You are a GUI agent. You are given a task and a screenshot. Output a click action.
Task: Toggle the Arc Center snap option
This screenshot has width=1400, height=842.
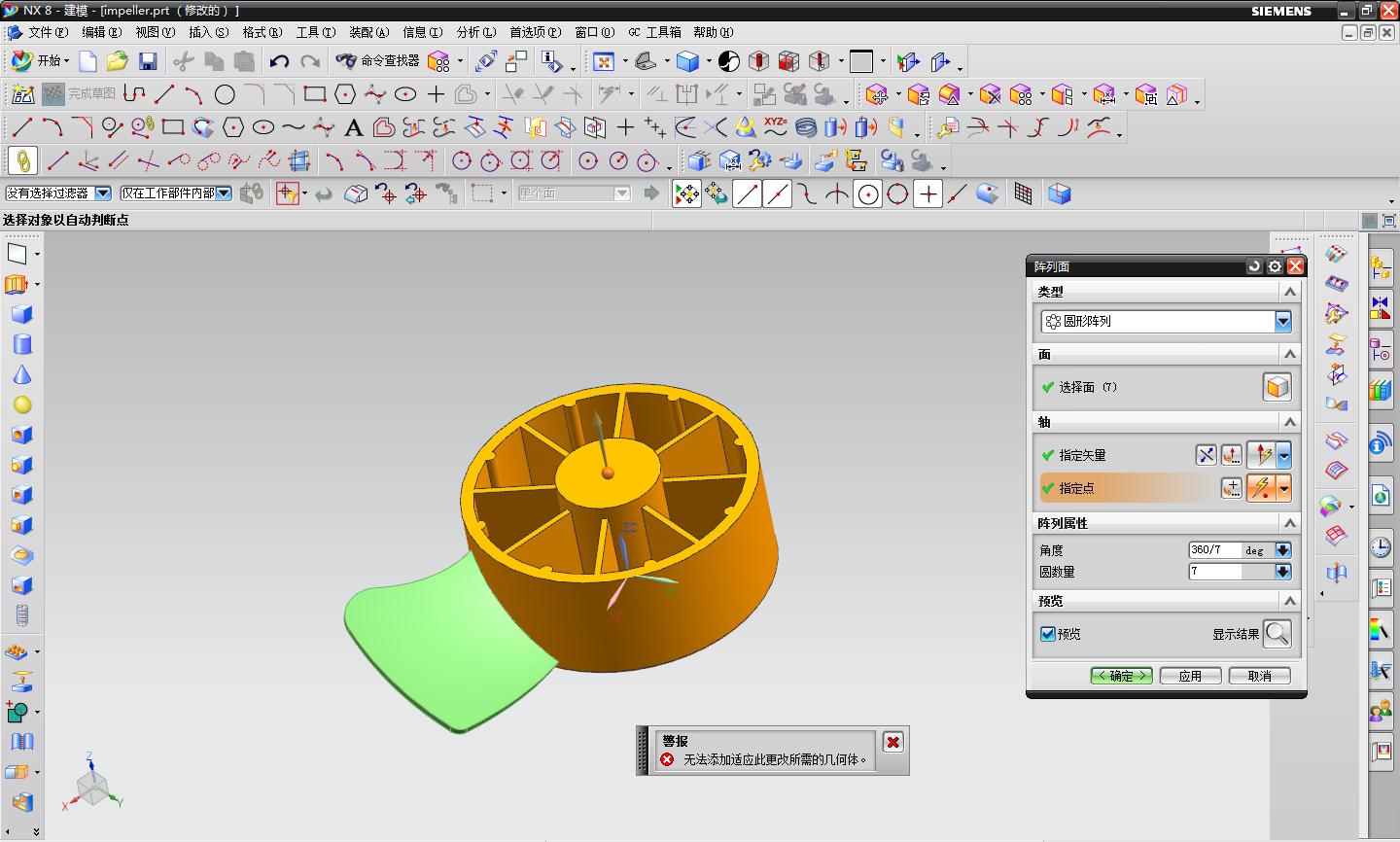tap(868, 193)
